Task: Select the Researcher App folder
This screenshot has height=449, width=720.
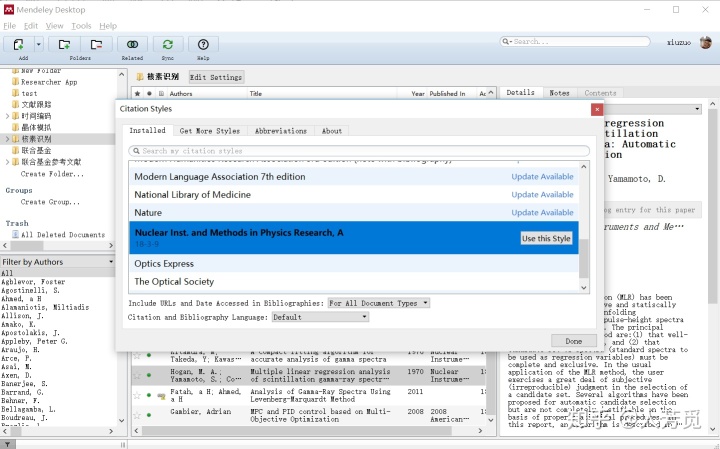Action: (49, 82)
